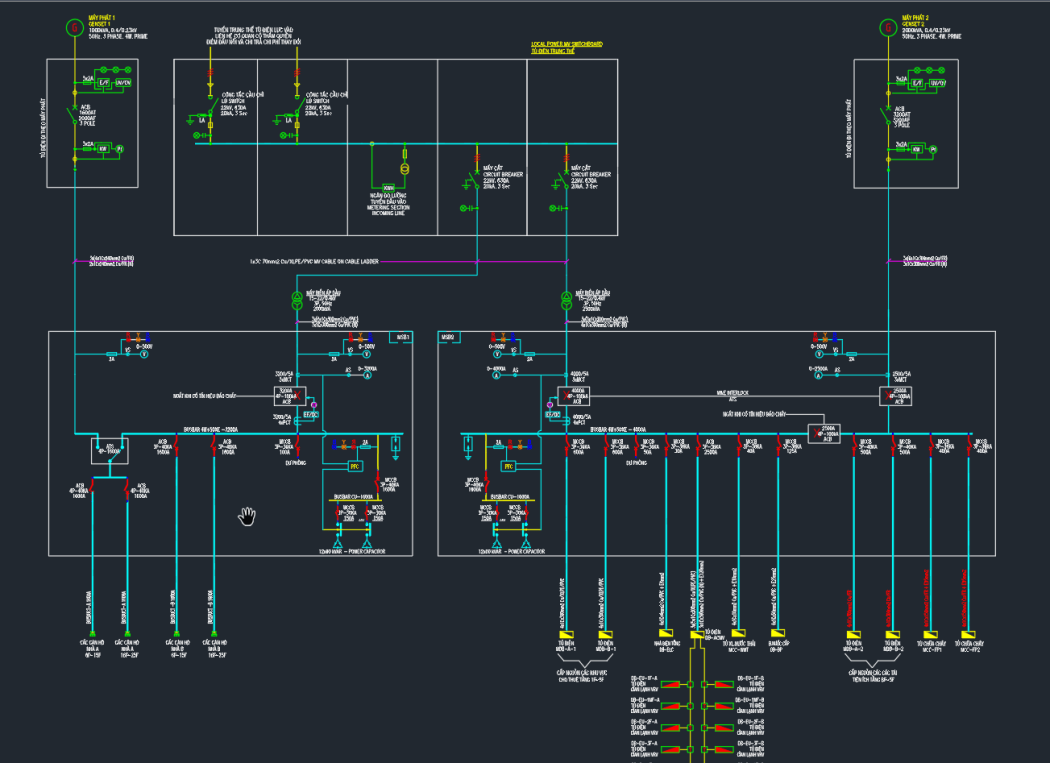Image resolution: width=1050 pixels, height=763 pixels.
Task: Pick the PFC controller box in MSB2
Action: coord(508,466)
